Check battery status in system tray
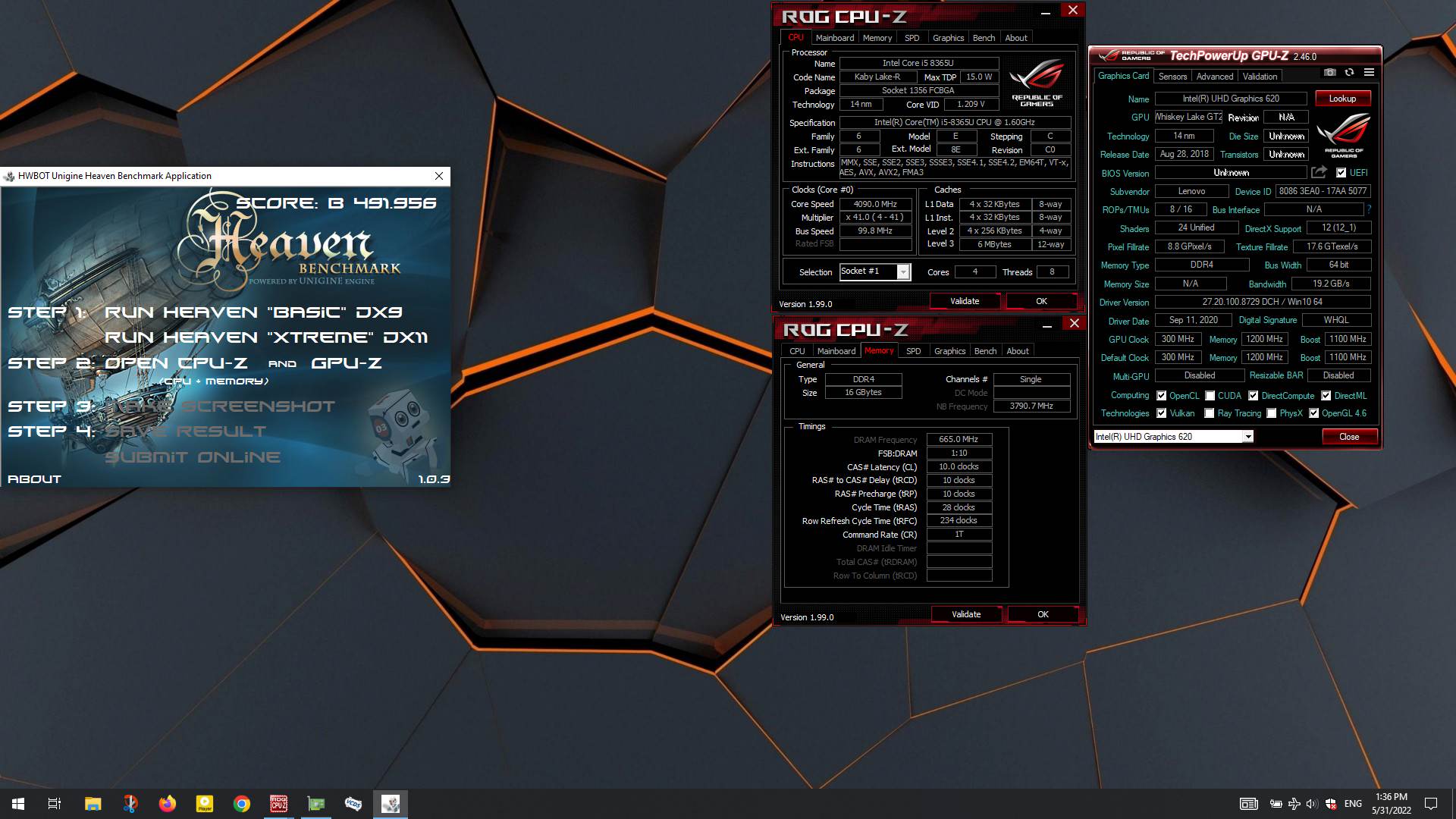1456x819 pixels. coord(1276,804)
